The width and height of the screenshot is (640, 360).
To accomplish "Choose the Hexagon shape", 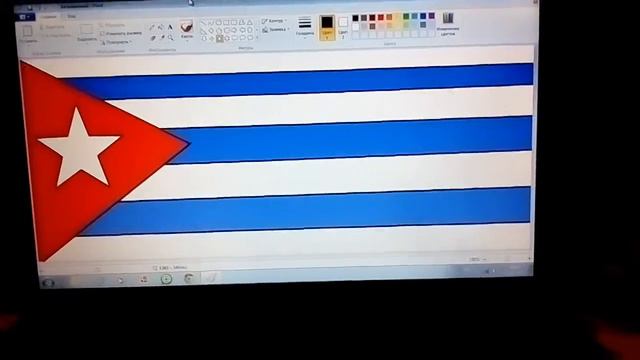I will click(227, 31).
